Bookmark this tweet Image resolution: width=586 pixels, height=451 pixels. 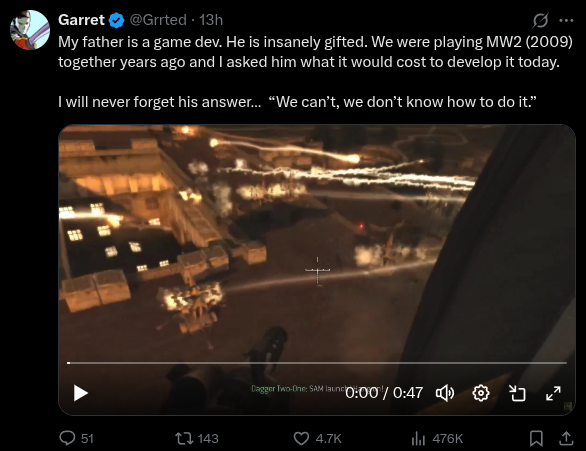click(536, 438)
